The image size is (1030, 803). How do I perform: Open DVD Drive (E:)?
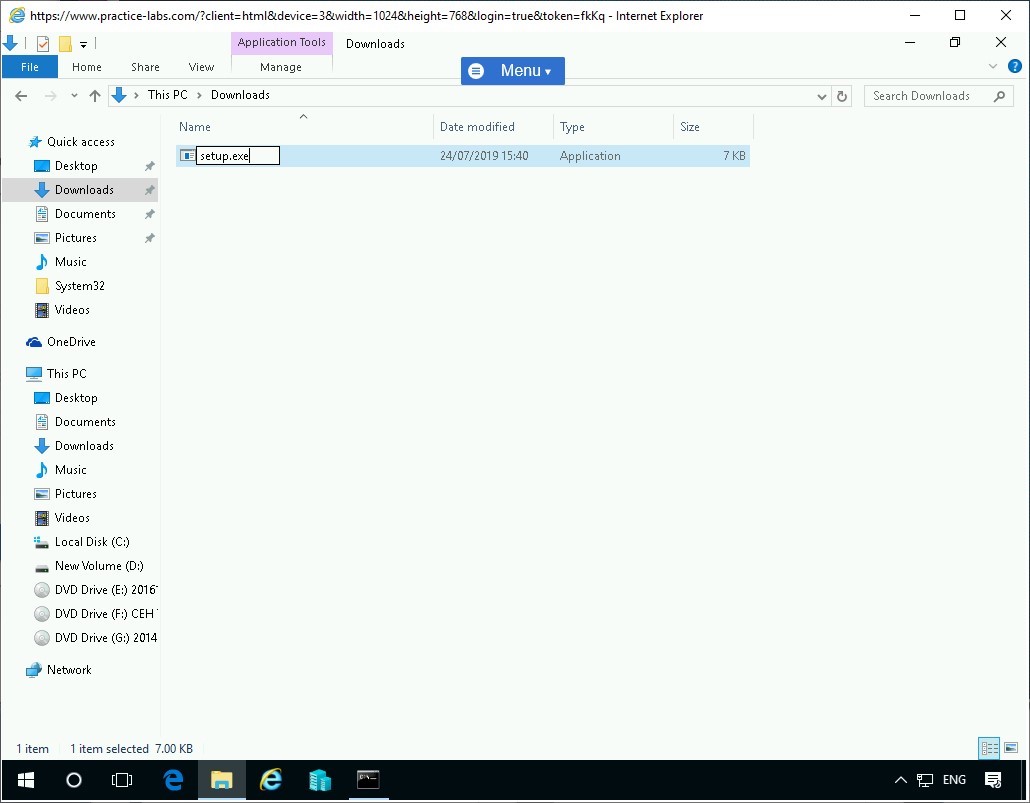point(105,589)
